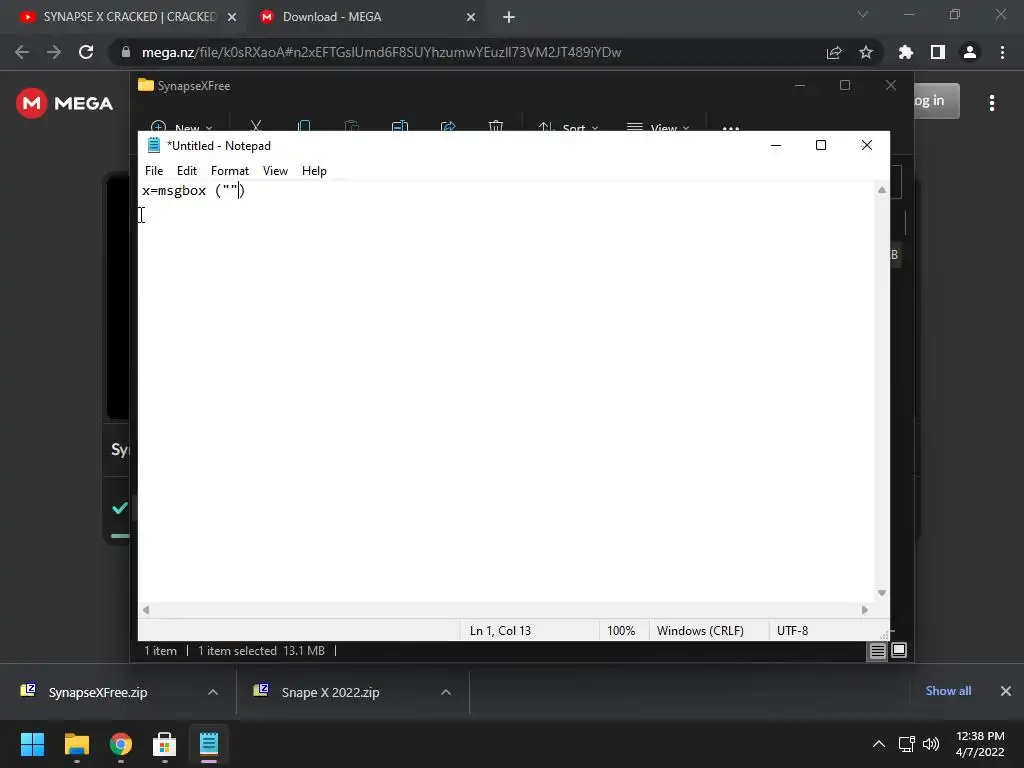The height and width of the screenshot is (768, 1024).
Task: Go back in Chrome
Action: (x=22, y=52)
